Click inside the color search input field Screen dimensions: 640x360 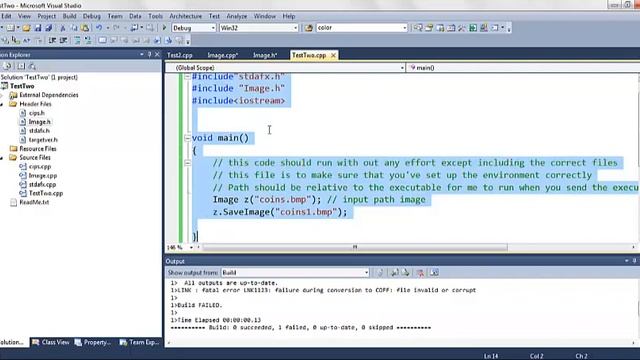pyautogui.click(x=358, y=28)
